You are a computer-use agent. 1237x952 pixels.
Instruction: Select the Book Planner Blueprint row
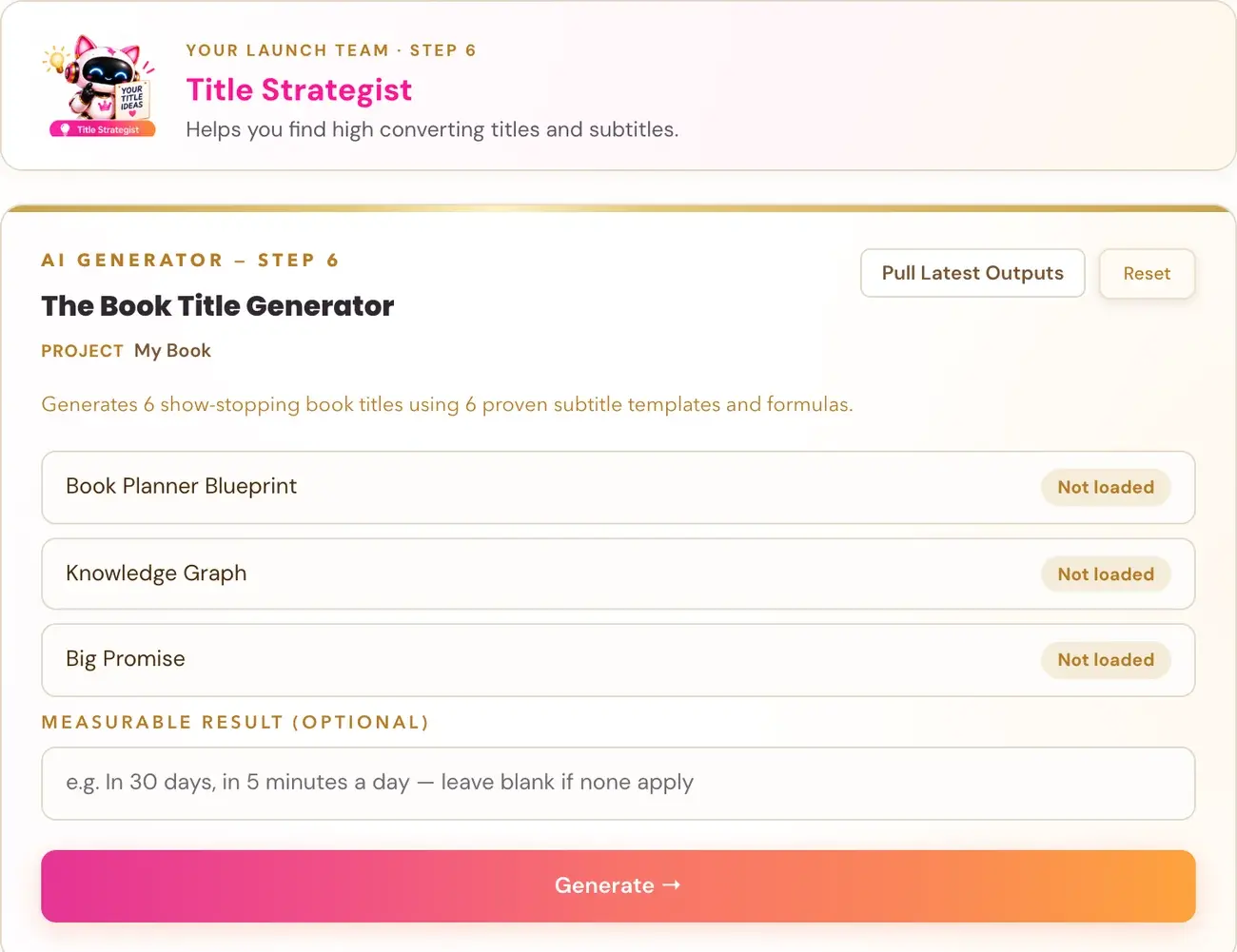click(618, 487)
